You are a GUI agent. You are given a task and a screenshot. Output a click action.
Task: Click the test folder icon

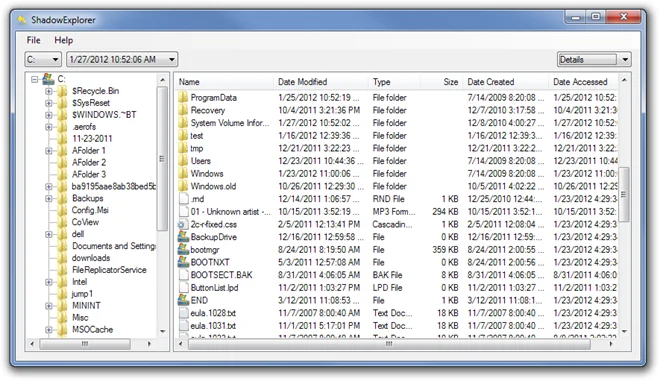tap(183, 136)
